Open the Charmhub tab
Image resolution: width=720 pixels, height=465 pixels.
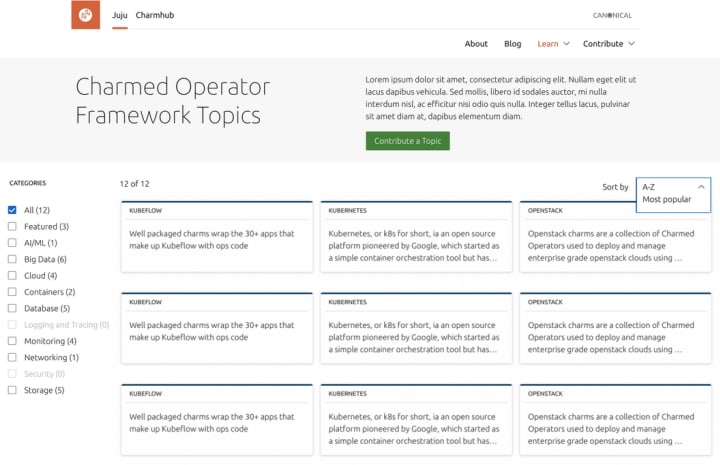(155, 15)
